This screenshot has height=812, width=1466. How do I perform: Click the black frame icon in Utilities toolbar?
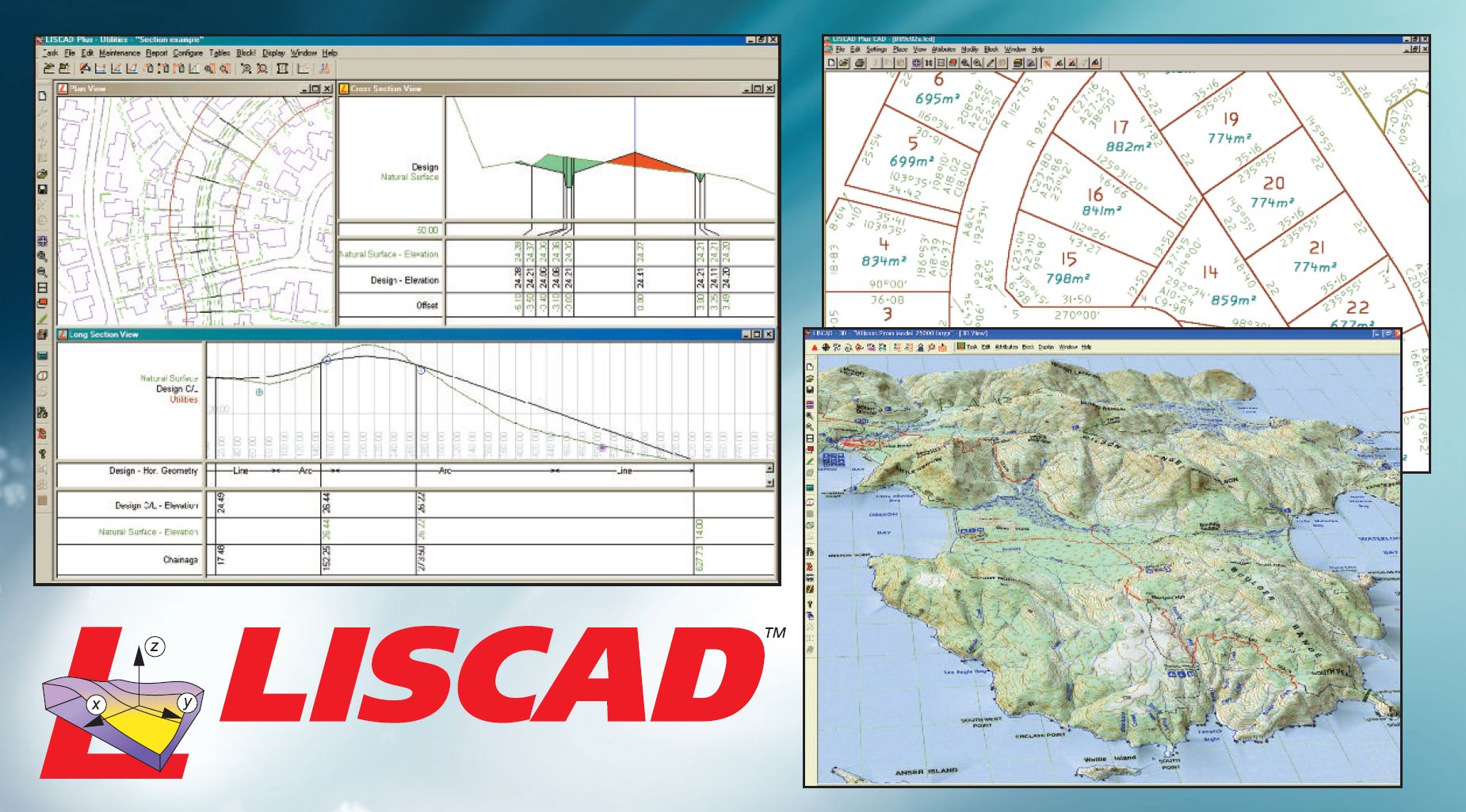pos(281,69)
